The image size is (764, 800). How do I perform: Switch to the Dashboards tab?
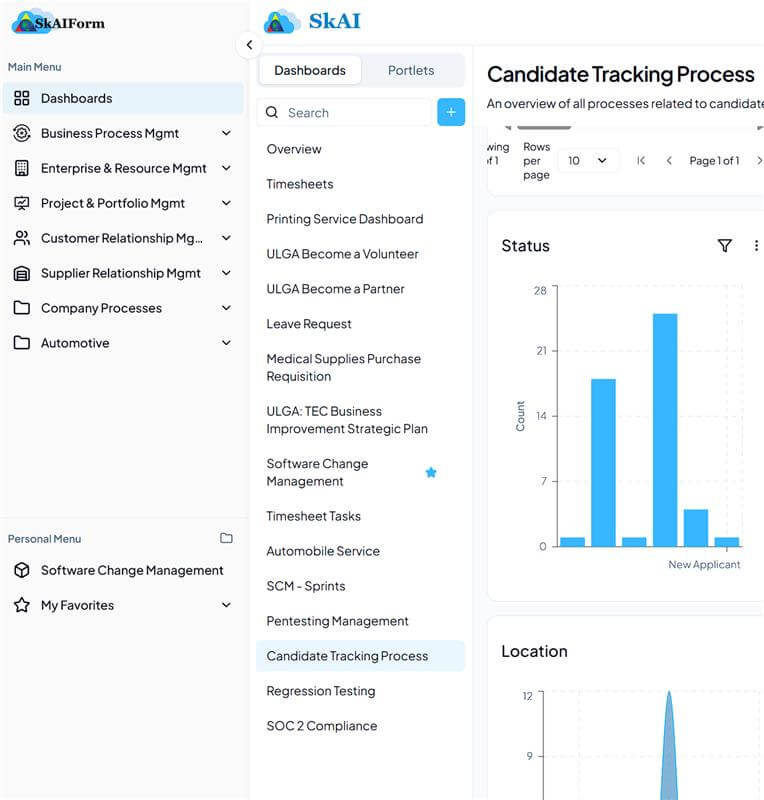(310, 70)
